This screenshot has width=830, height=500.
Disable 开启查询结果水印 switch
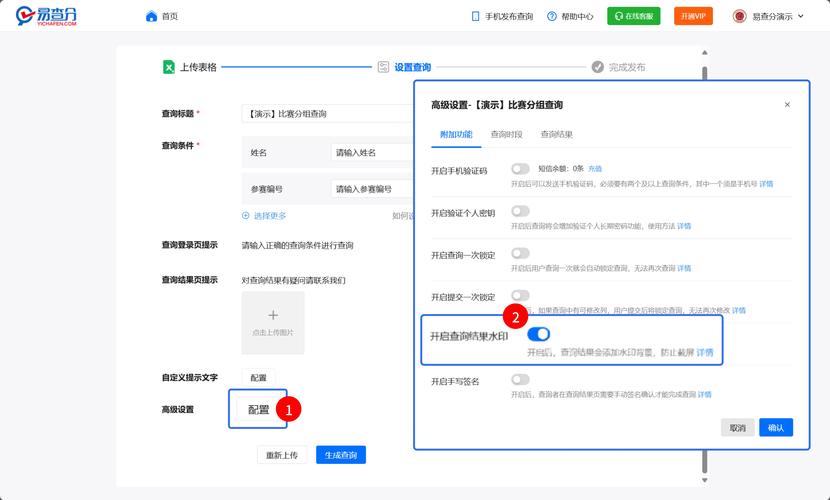click(x=539, y=334)
